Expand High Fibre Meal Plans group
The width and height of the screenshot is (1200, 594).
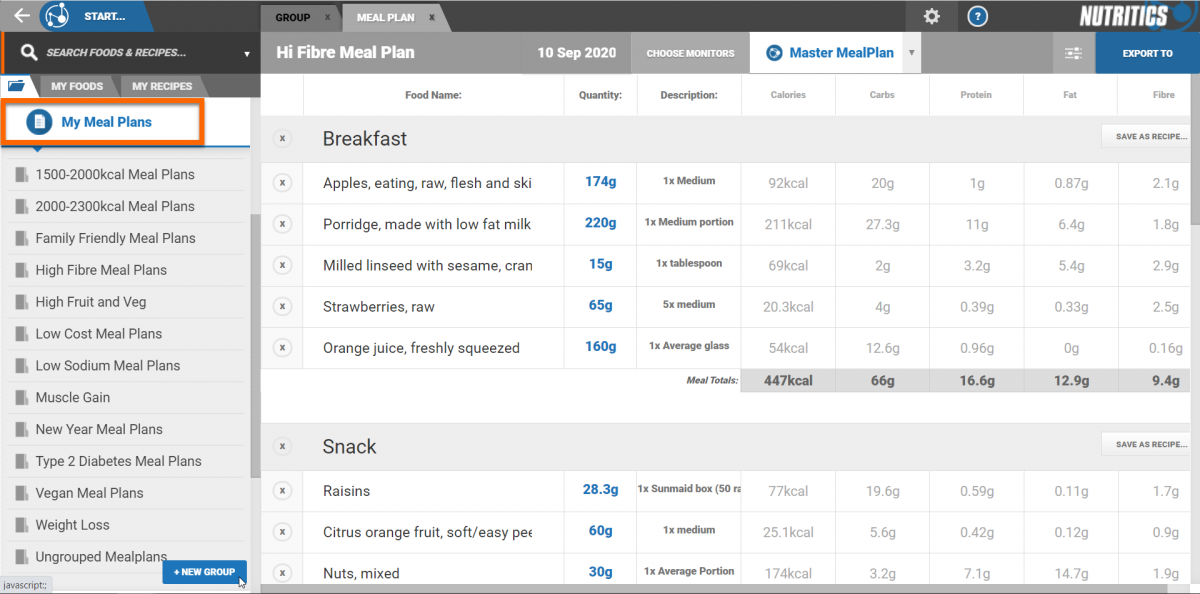pyautogui.click(x=101, y=270)
